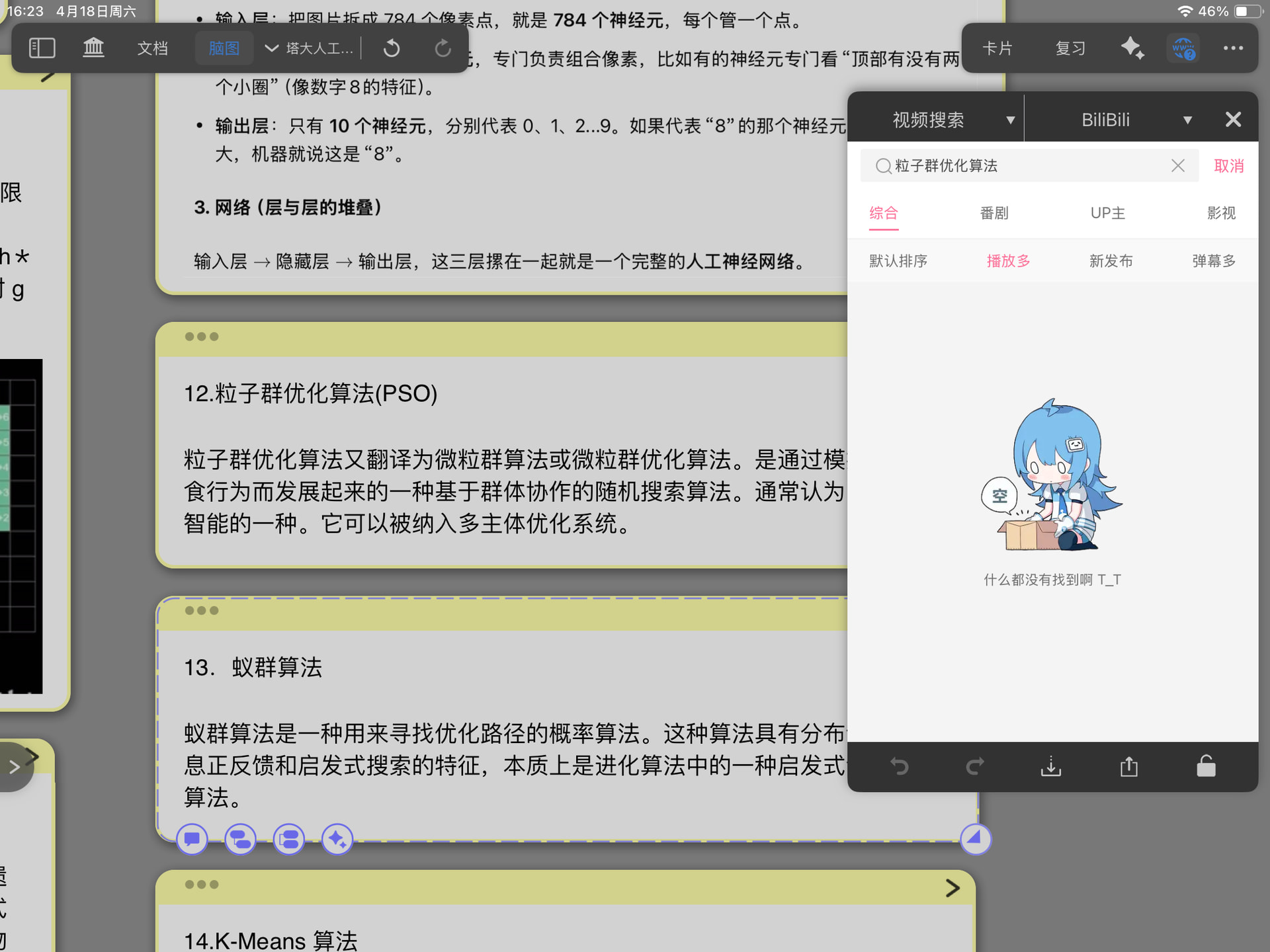1270x952 pixels.
Task: Toggle the unlock padlock icon
Action: (x=1206, y=767)
